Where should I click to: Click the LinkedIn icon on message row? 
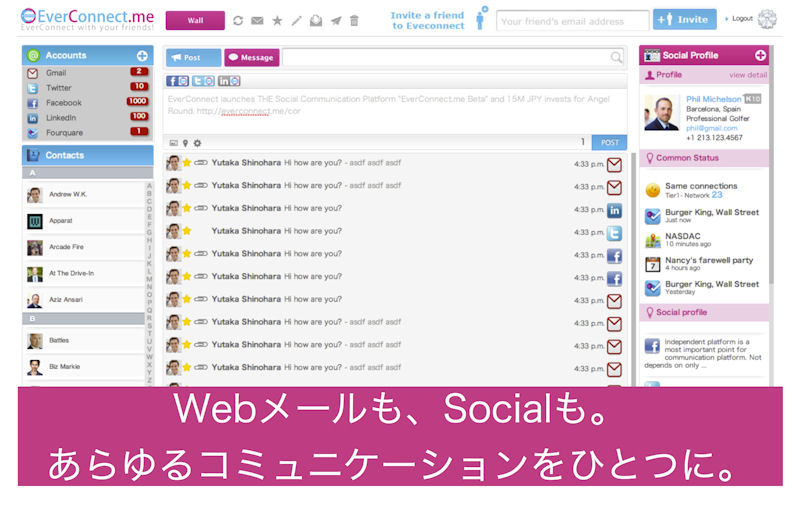tap(614, 210)
